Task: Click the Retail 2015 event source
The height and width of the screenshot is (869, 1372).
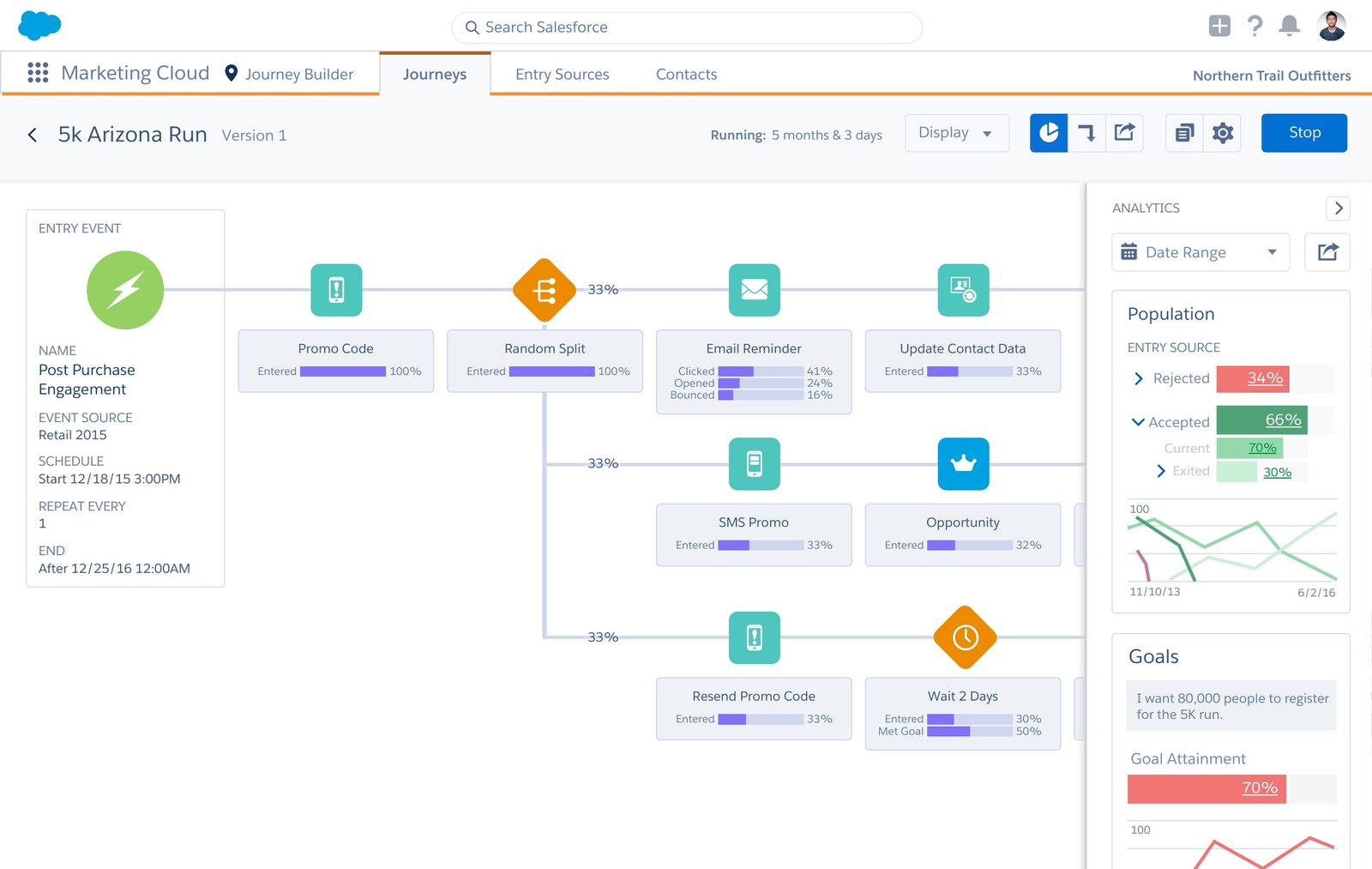Action: click(73, 435)
